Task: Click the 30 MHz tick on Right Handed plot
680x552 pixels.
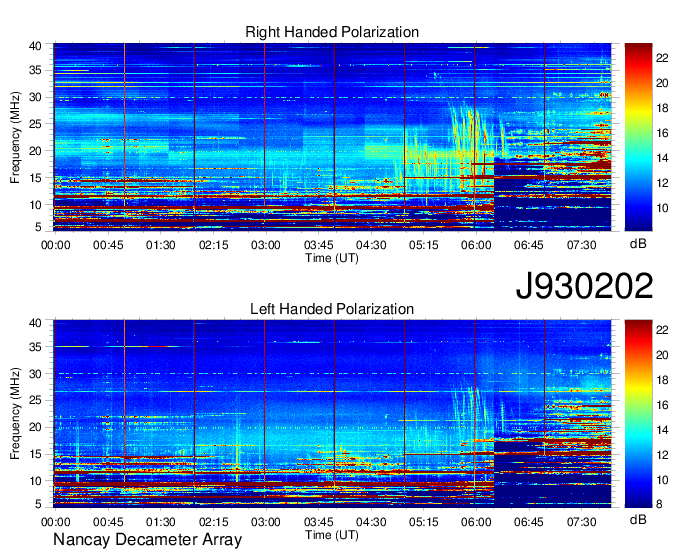Action: (35, 97)
